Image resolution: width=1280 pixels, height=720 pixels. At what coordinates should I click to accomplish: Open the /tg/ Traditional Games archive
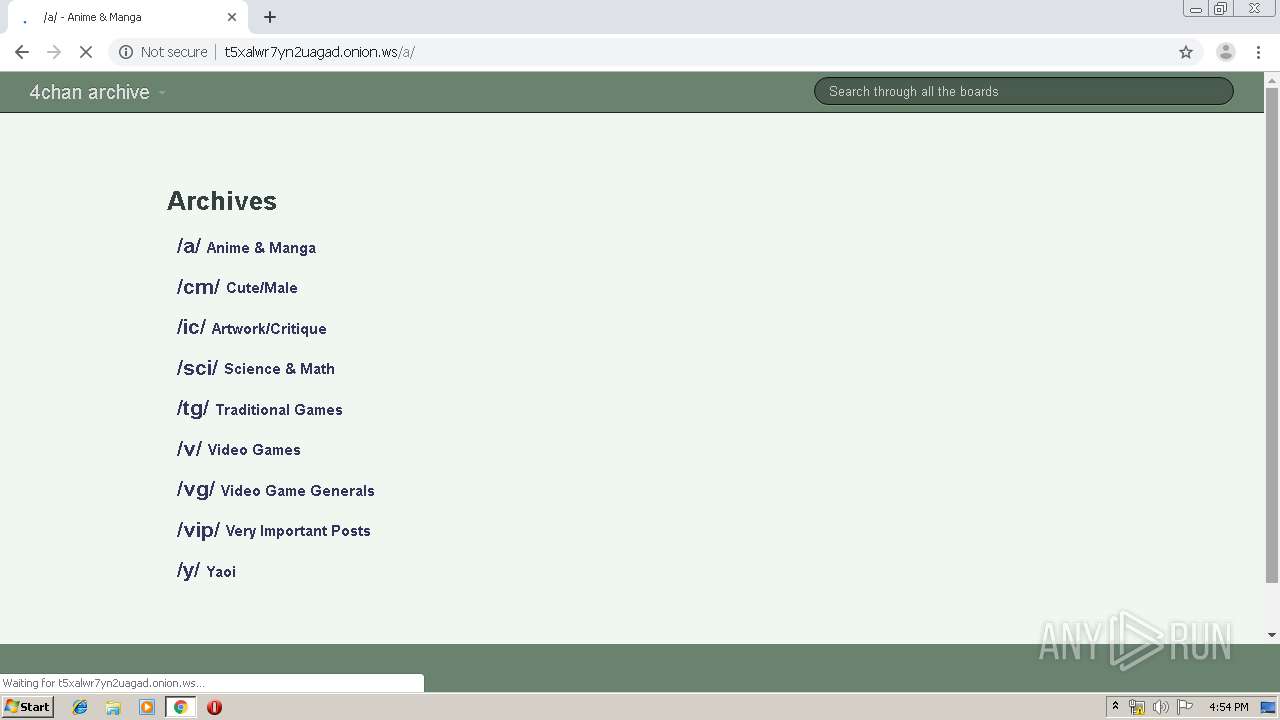(x=260, y=408)
